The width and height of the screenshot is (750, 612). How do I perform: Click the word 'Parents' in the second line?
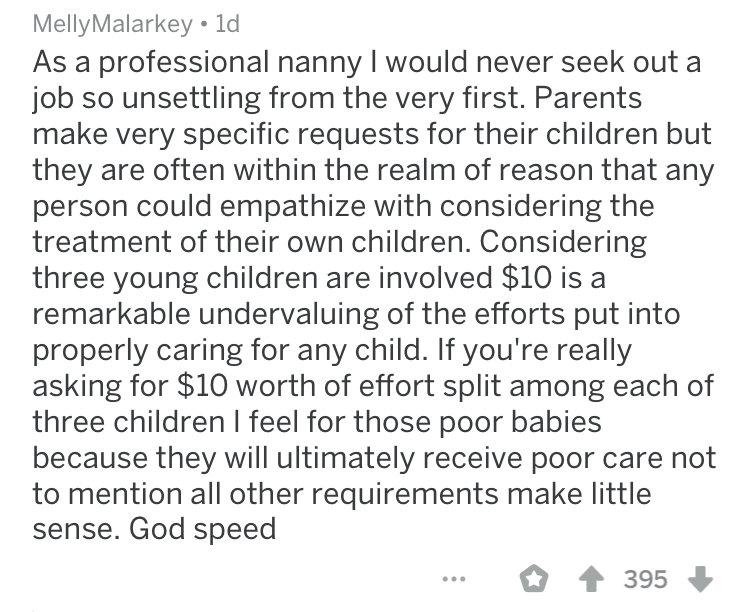click(588, 98)
